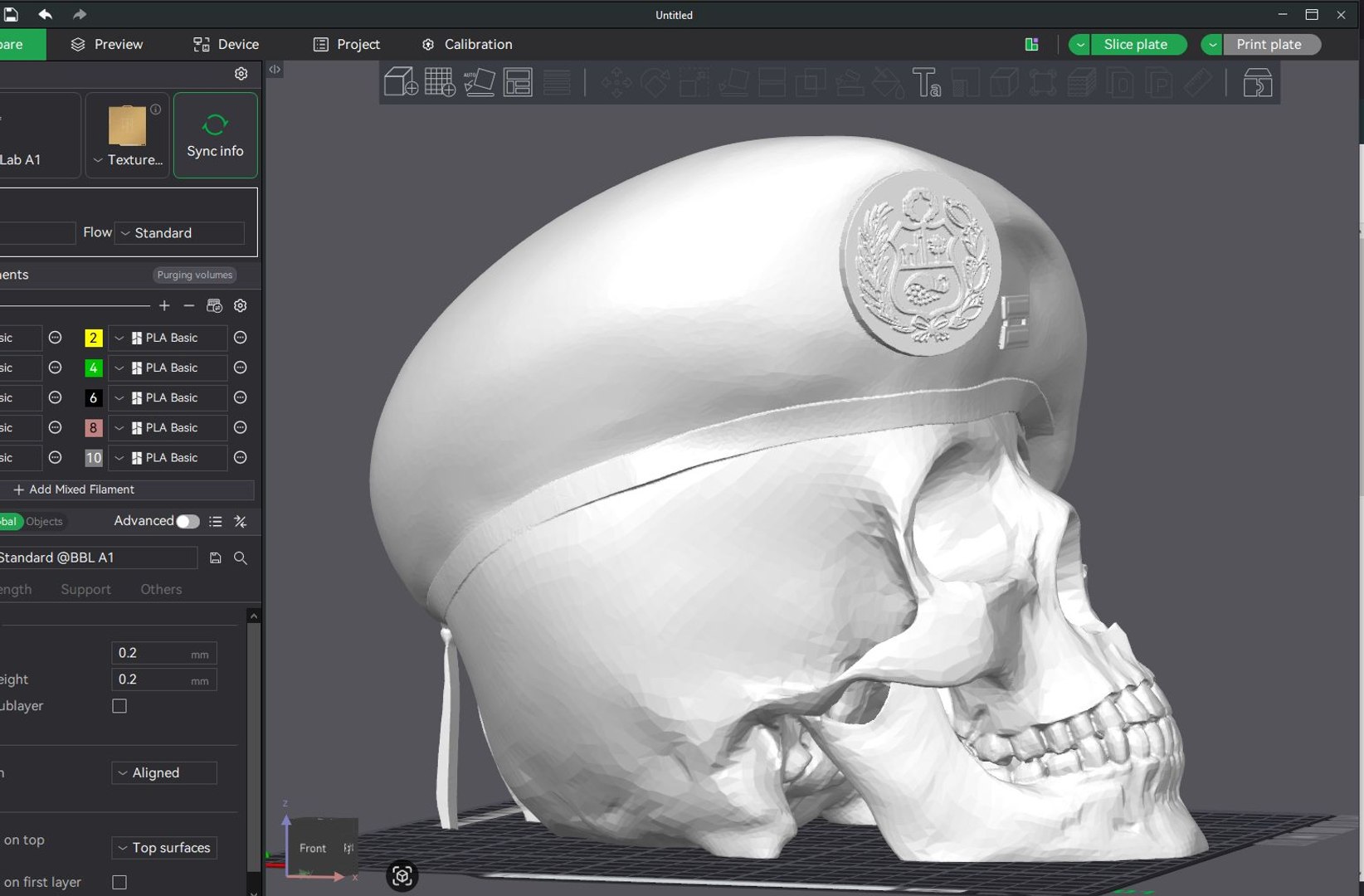Open the Purging volumes button
This screenshot has height=896, width=1364.
tap(195, 275)
